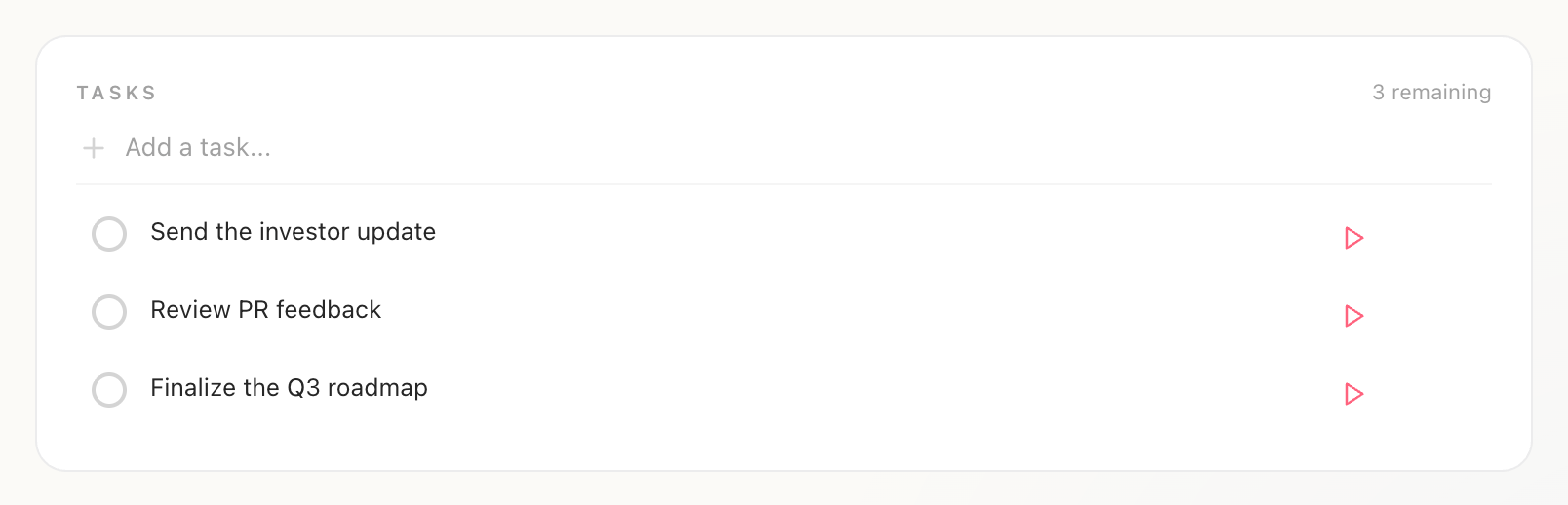1568x505 pixels.
Task: Open the Send the investor update task title
Action: coord(293,232)
